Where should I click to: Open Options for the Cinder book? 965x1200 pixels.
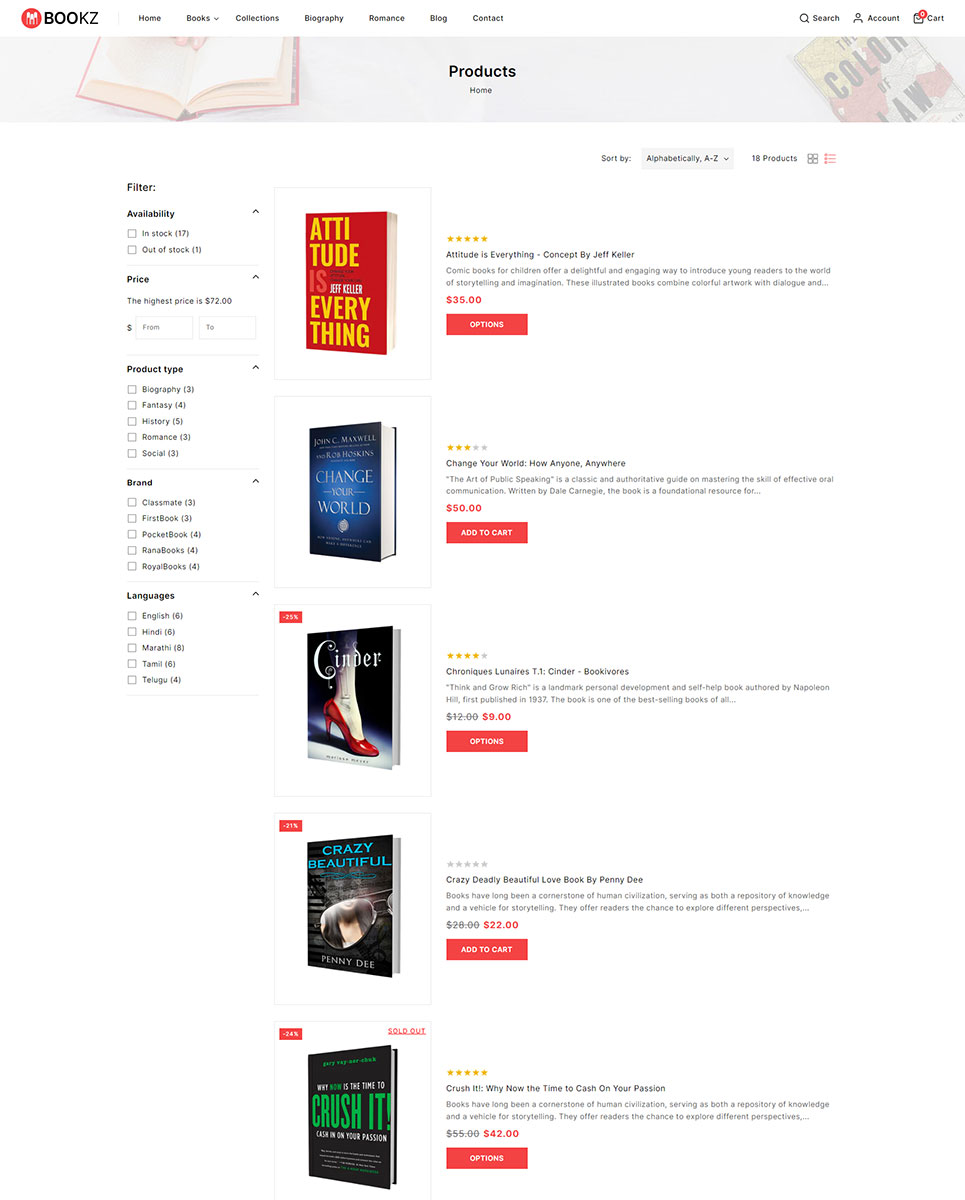click(x=487, y=741)
